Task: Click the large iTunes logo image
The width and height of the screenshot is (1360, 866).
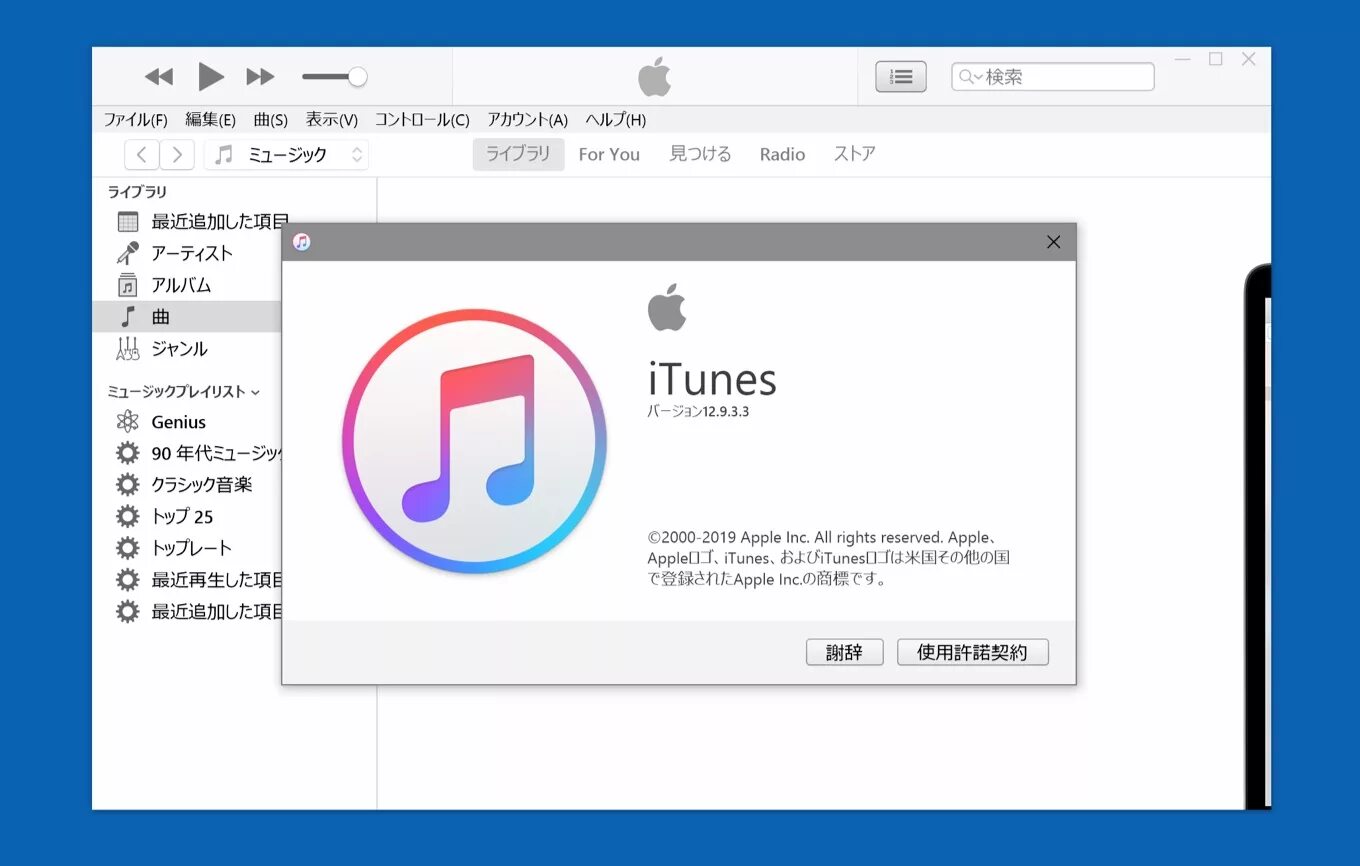Action: click(x=474, y=441)
